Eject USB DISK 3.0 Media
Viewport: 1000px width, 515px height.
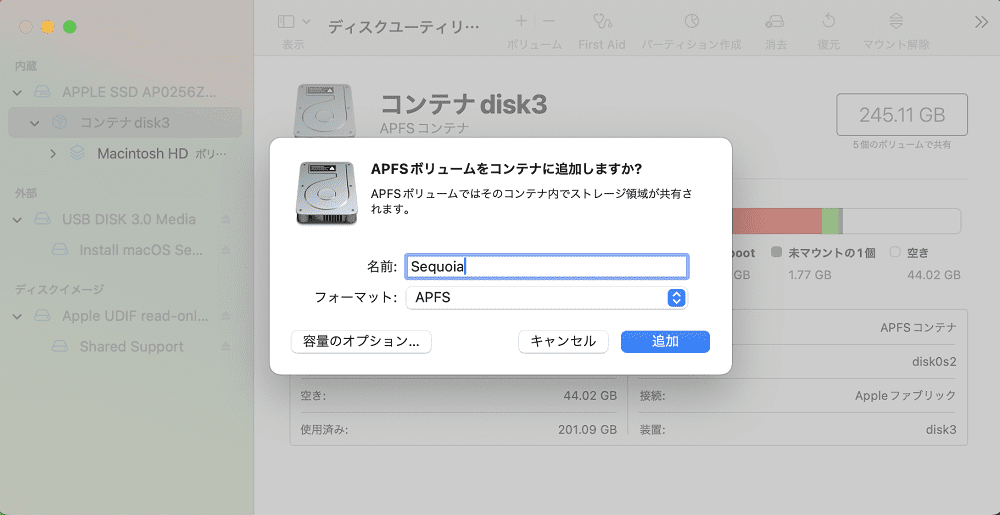coord(226,220)
